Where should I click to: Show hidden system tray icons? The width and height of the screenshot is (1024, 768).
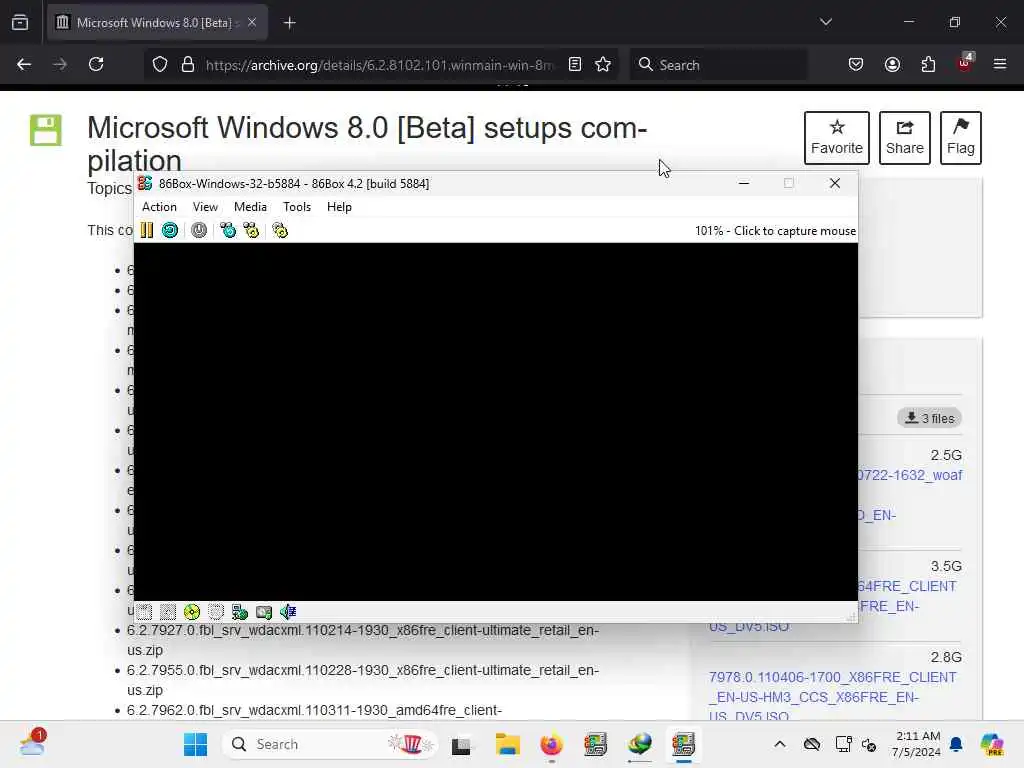point(780,744)
